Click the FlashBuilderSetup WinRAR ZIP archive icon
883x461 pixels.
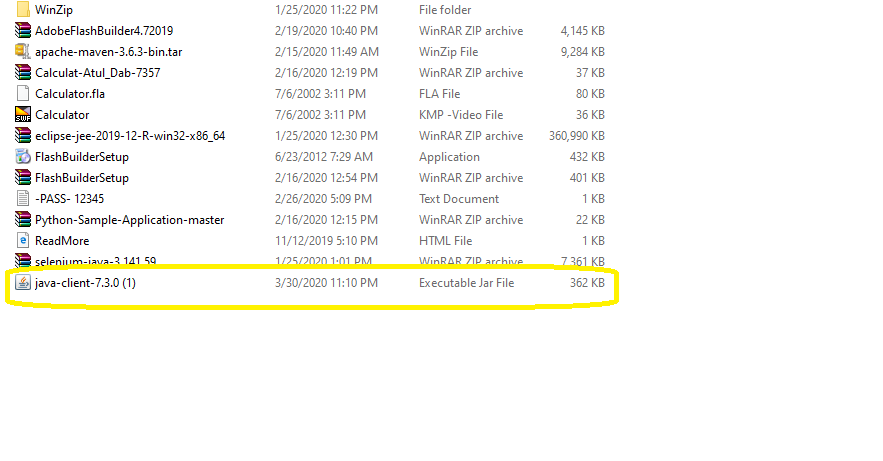coord(23,177)
